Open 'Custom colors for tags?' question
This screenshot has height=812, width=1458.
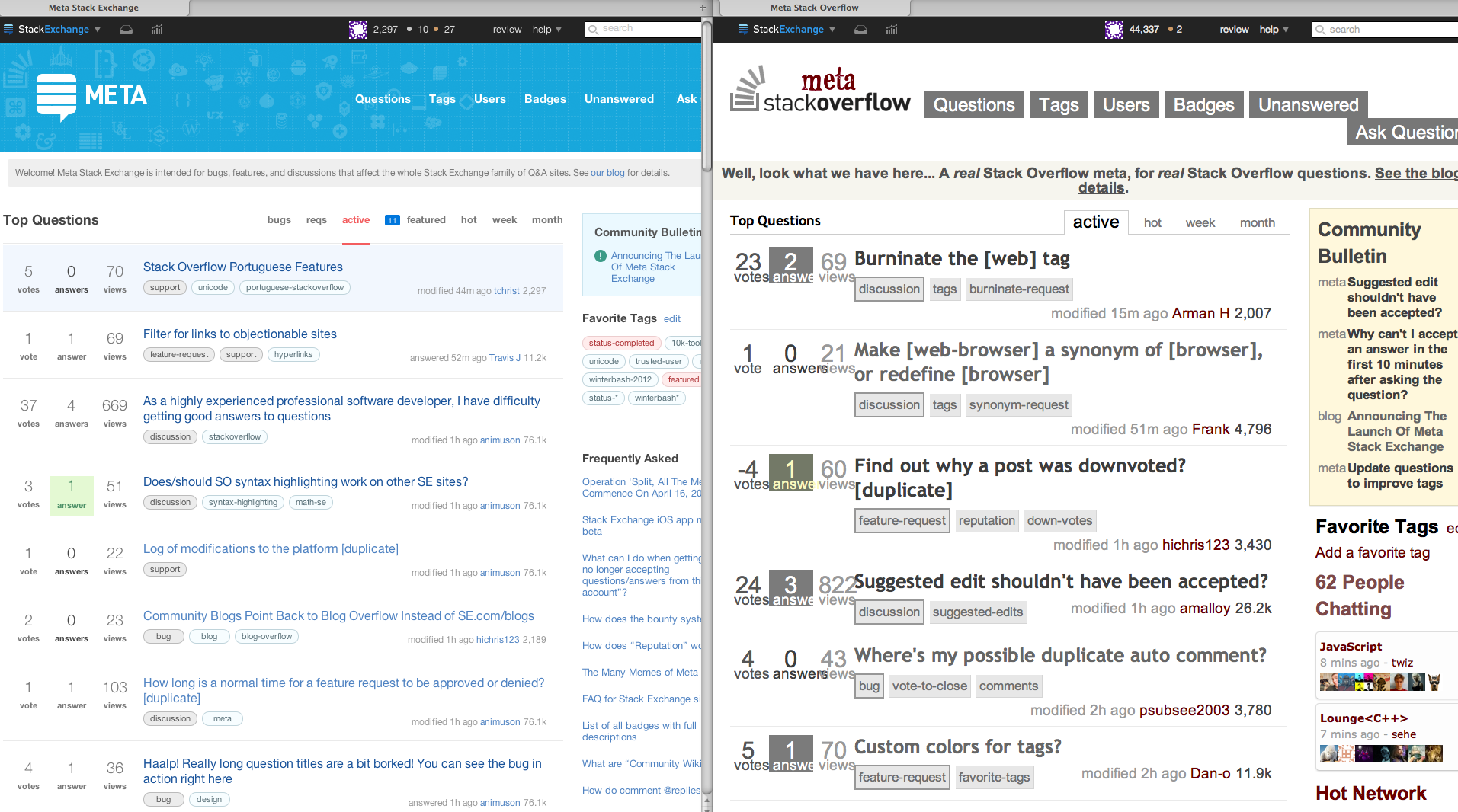[958, 746]
